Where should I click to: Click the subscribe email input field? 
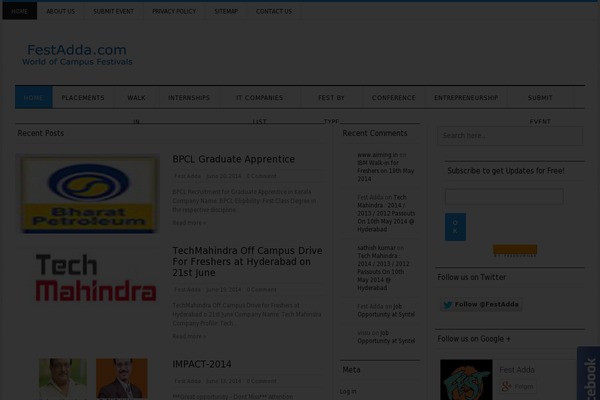504,197
